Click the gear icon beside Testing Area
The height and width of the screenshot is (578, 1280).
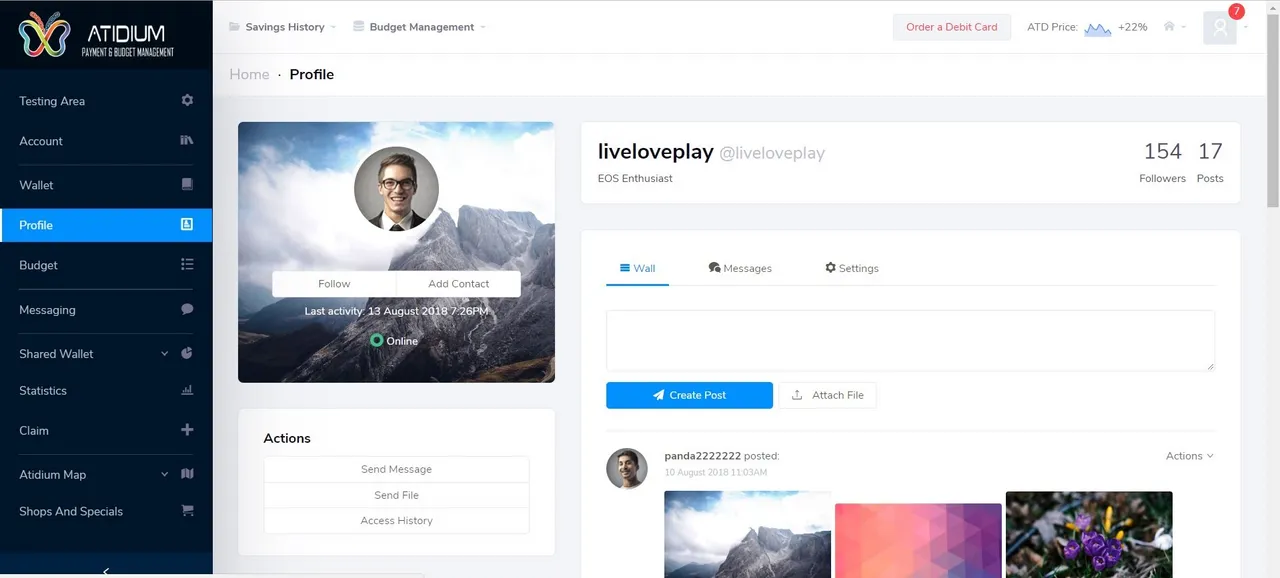(187, 100)
